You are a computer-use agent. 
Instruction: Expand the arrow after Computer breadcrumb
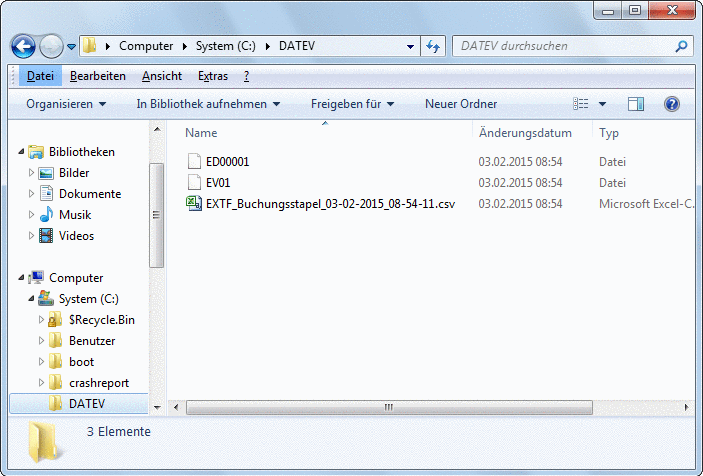pyautogui.click(x=184, y=46)
